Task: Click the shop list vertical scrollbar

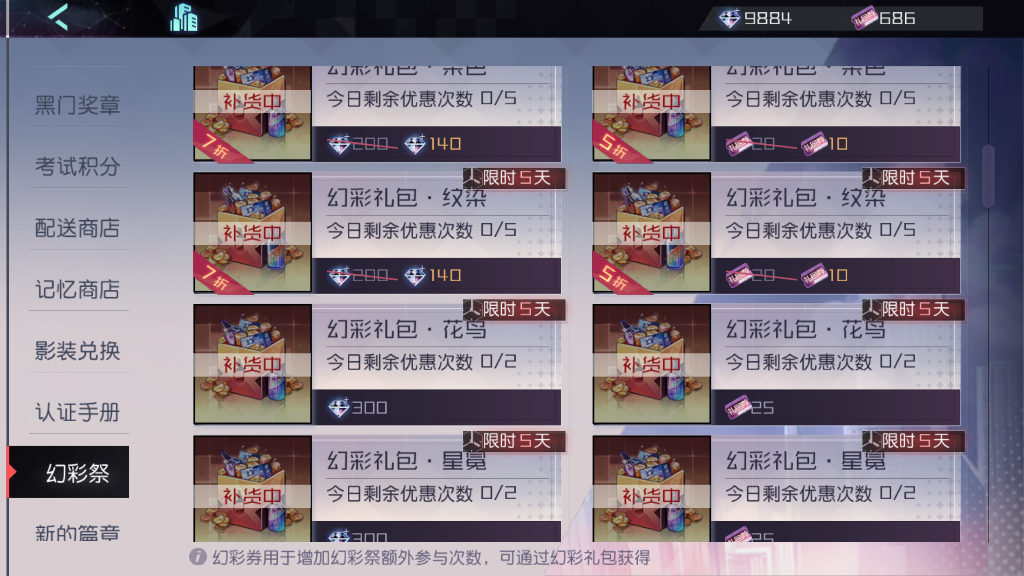Action: click(988, 176)
